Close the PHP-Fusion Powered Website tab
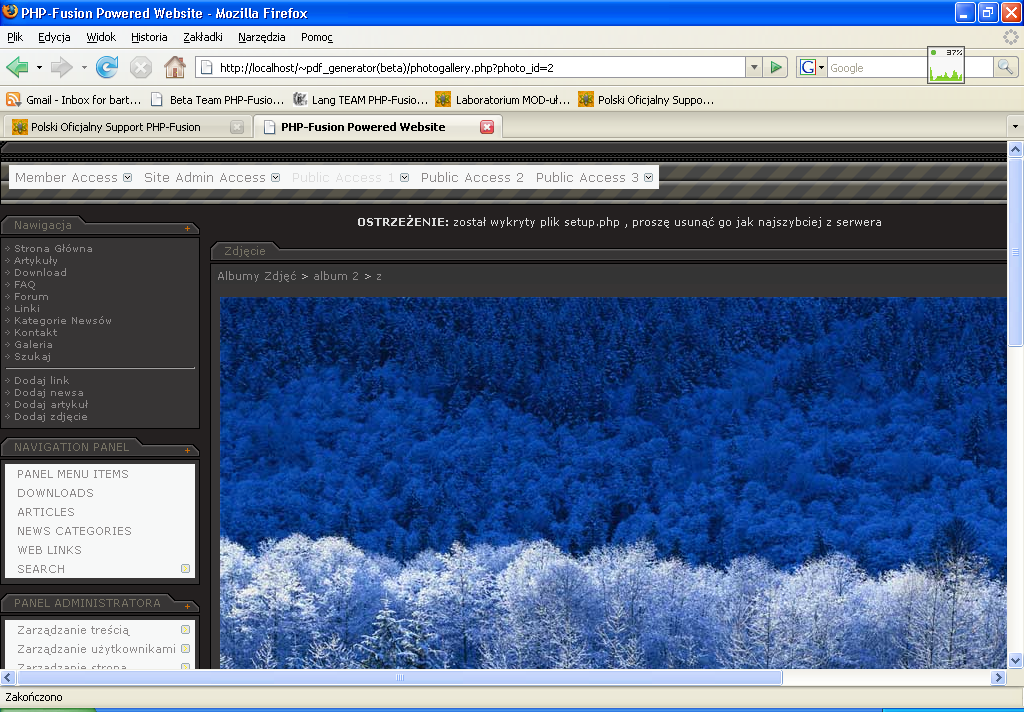This screenshot has width=1024, height=712. pyautogui.click(x=487, y=127)
